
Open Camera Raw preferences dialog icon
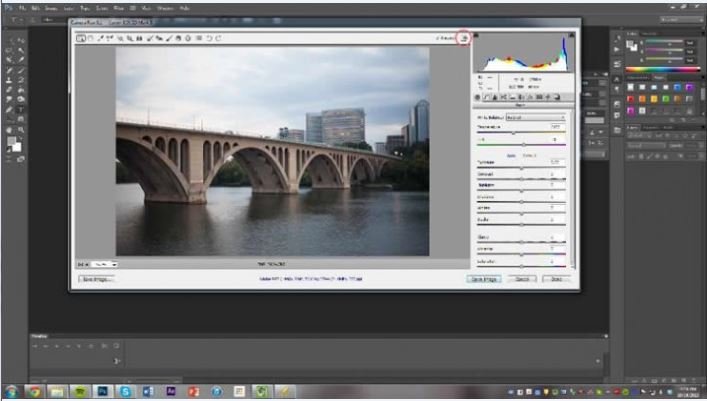[x=198, y=38]
